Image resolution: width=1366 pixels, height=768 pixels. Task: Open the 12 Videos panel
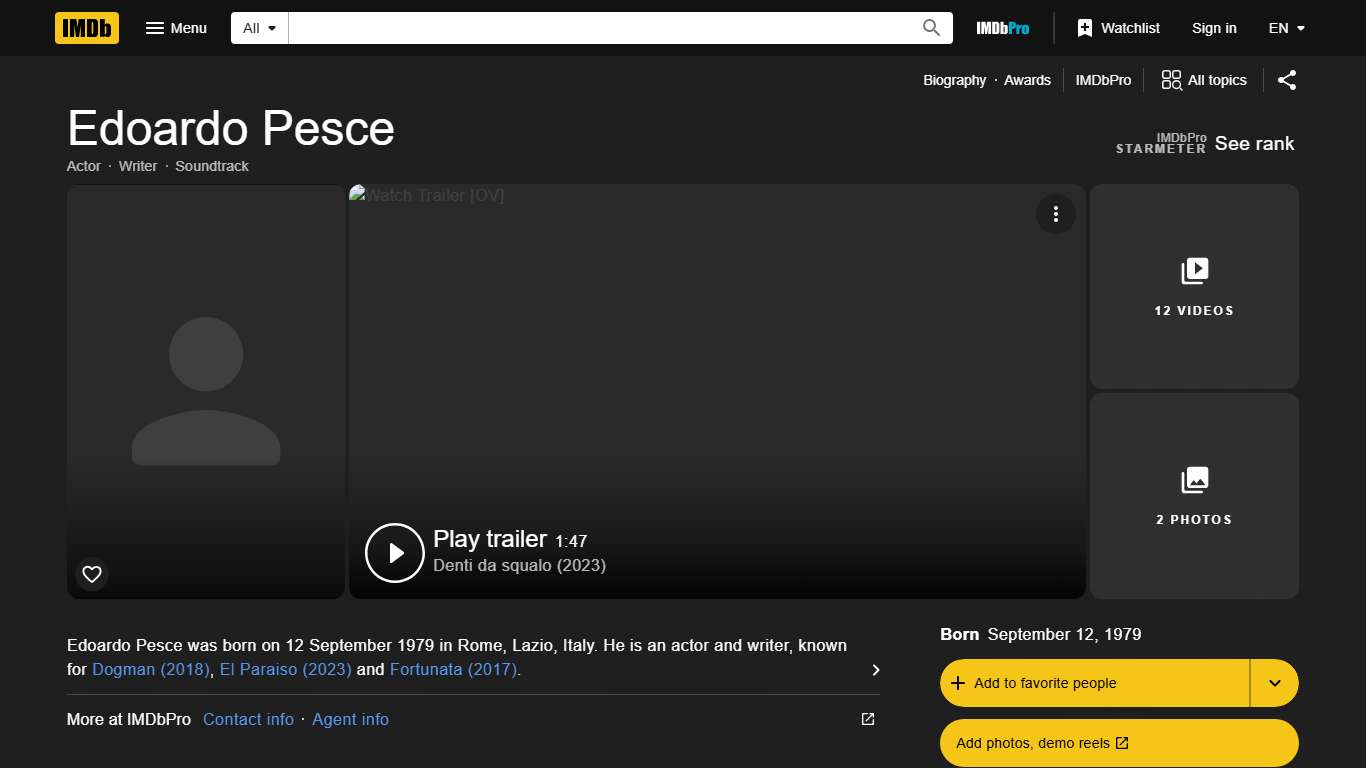(x=1194, y=286)
